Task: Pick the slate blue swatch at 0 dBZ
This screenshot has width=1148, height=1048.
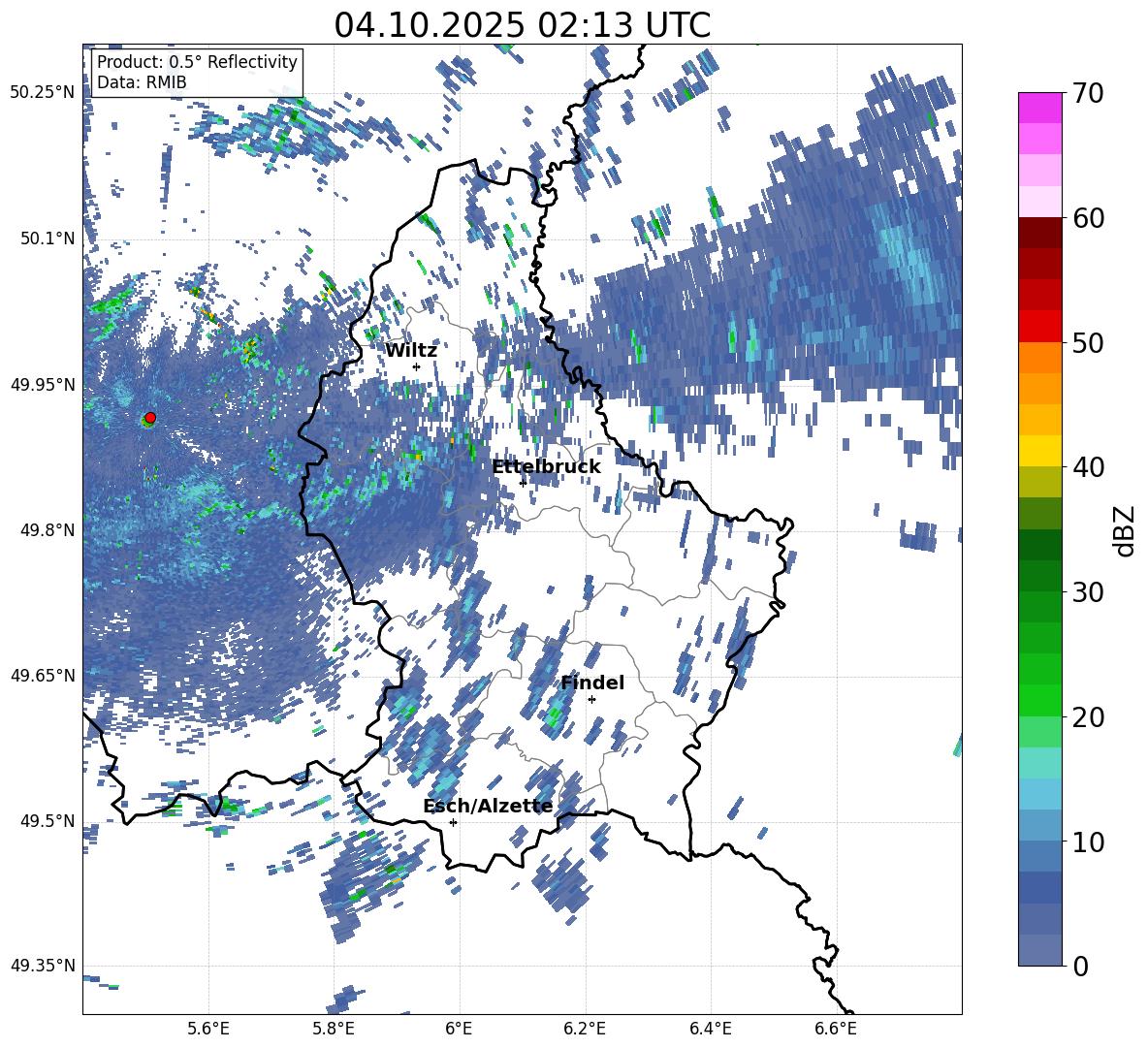Action: tap(1039, 950)
